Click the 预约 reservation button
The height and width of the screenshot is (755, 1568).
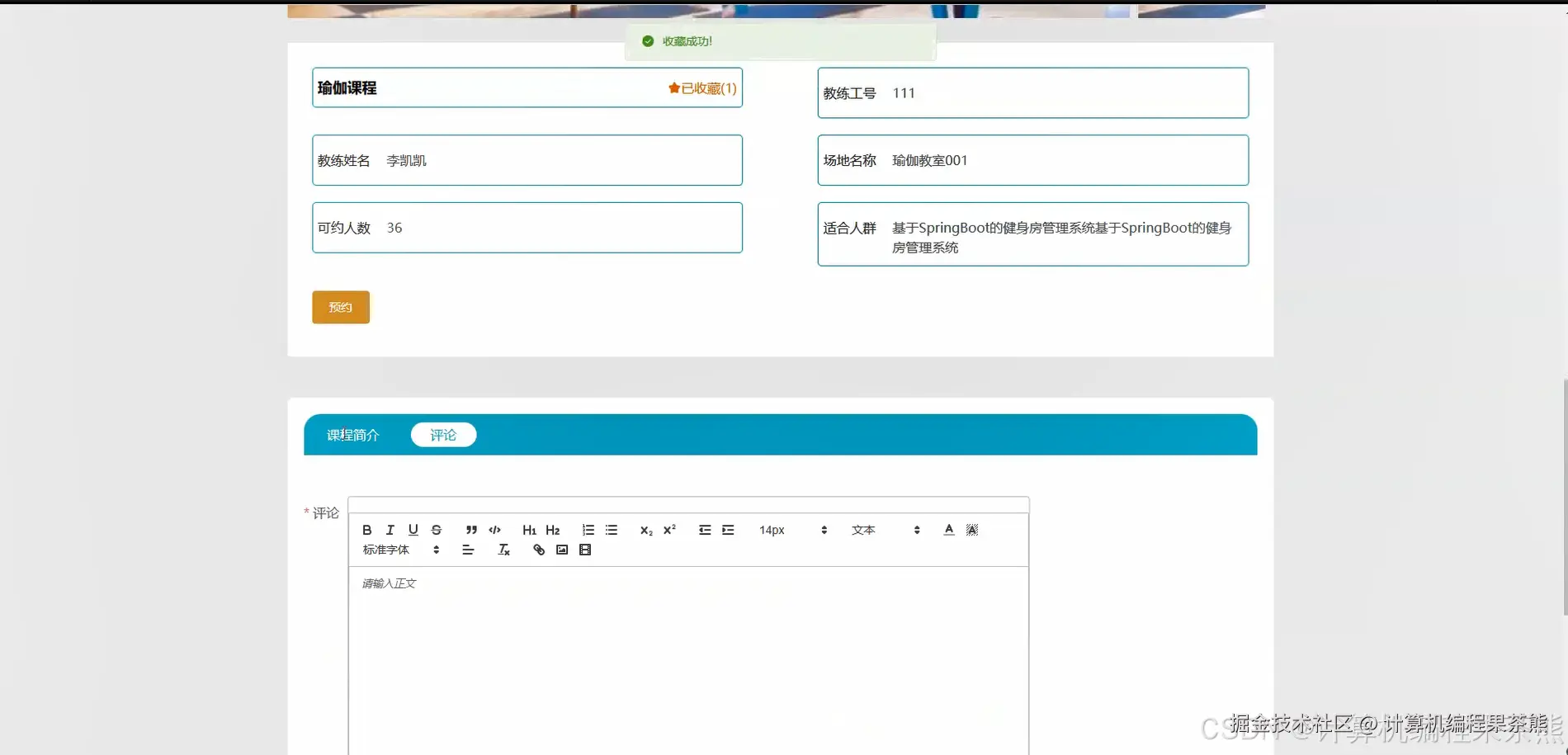coord(340,306)
